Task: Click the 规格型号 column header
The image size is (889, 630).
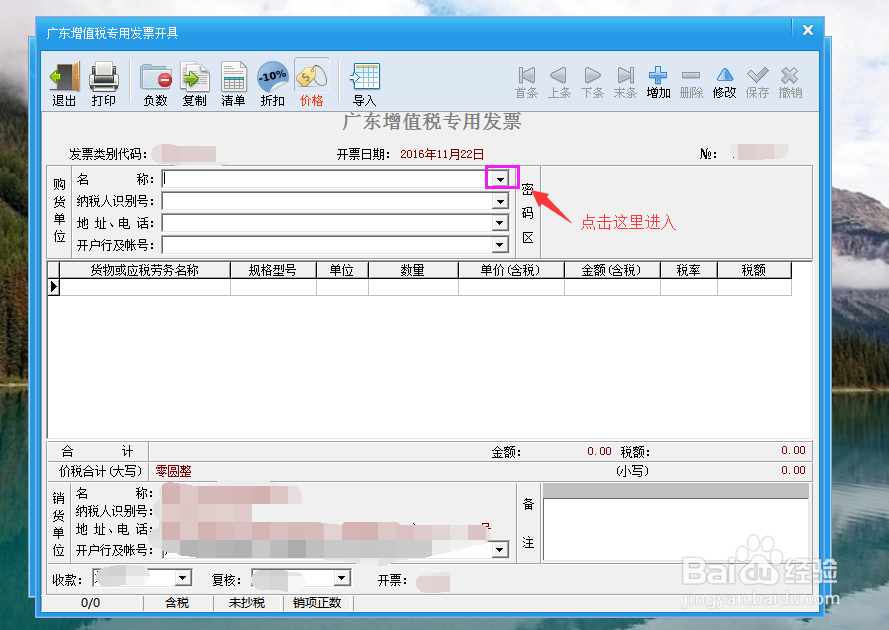Action: (x=273, y=270)
